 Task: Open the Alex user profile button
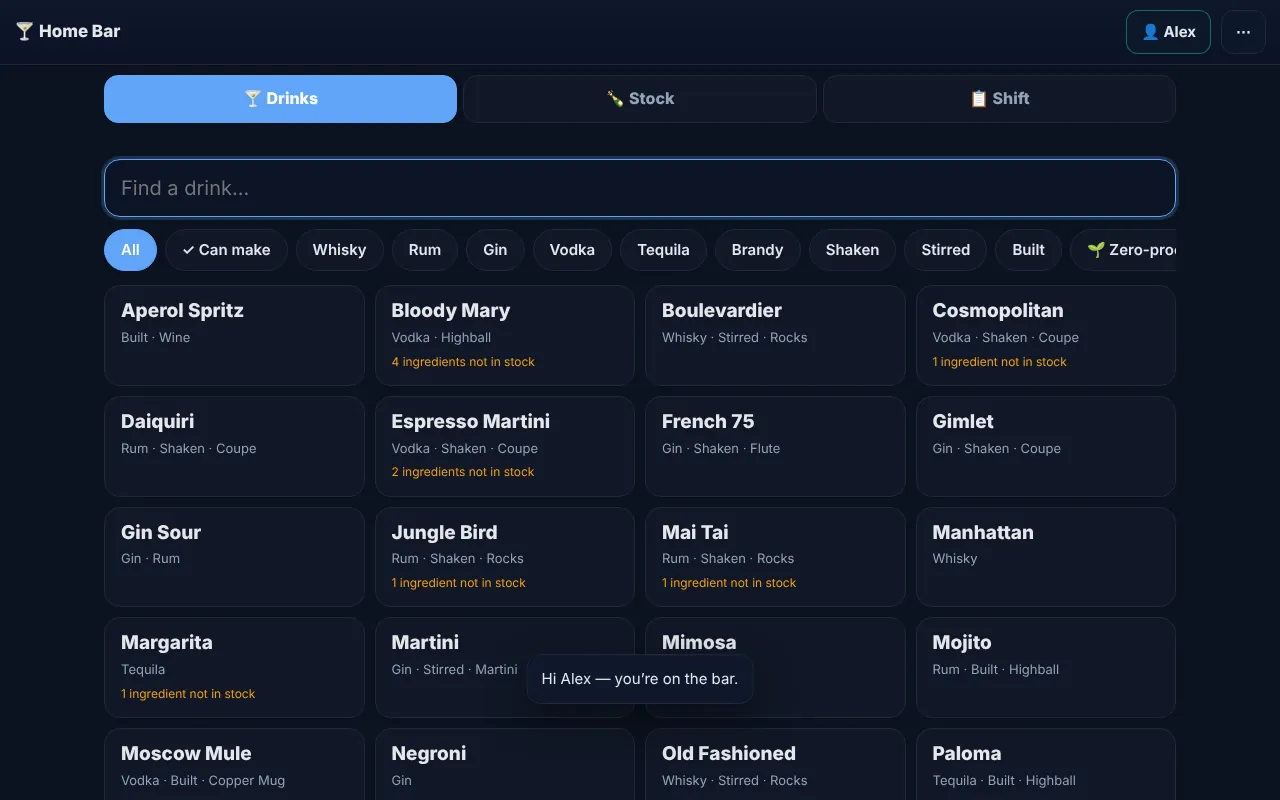coord(1168,32)
